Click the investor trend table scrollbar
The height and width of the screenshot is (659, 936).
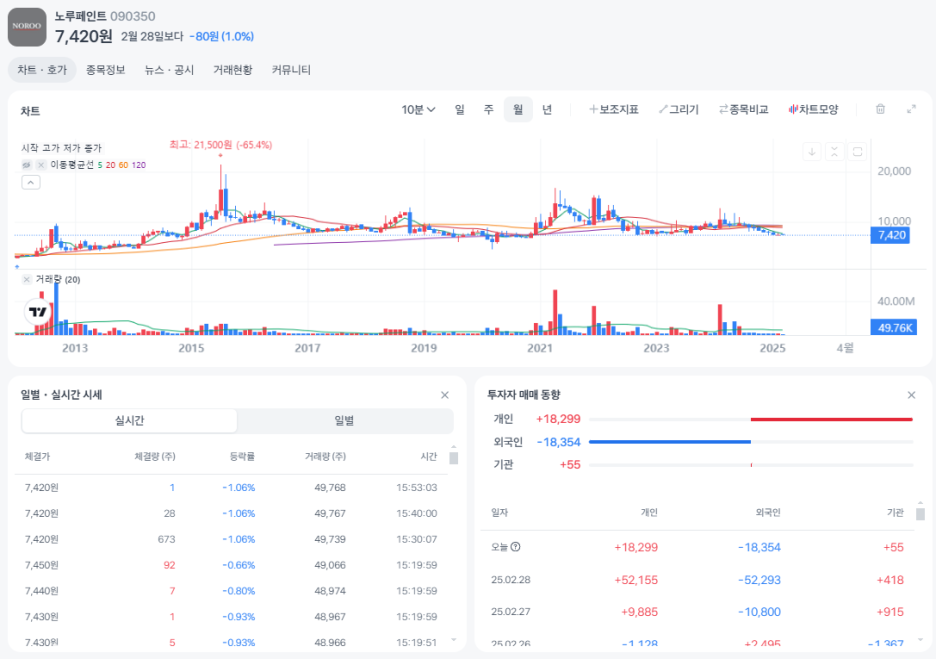tap(920, 514)
